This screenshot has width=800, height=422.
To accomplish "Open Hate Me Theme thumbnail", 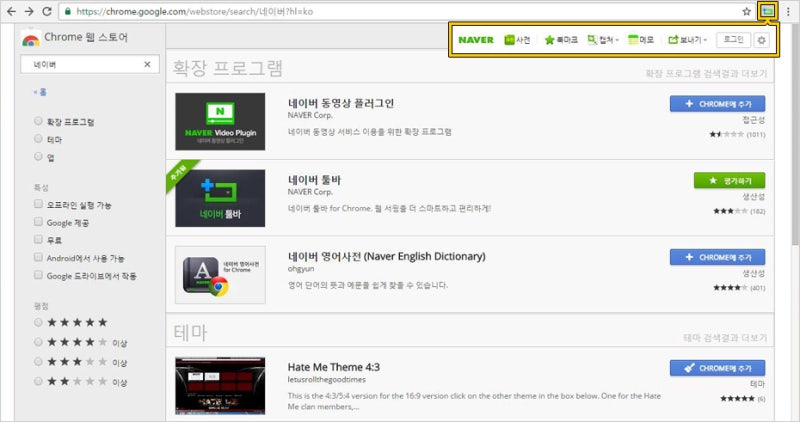I will (220, 386).
